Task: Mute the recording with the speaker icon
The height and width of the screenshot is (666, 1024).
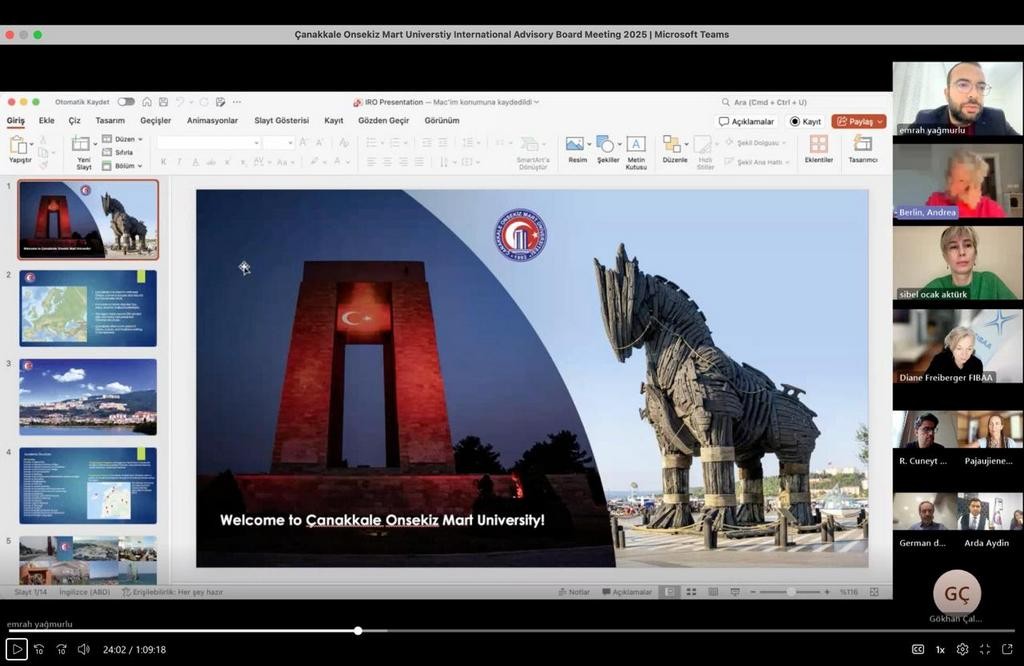Action: click(83, 649)
